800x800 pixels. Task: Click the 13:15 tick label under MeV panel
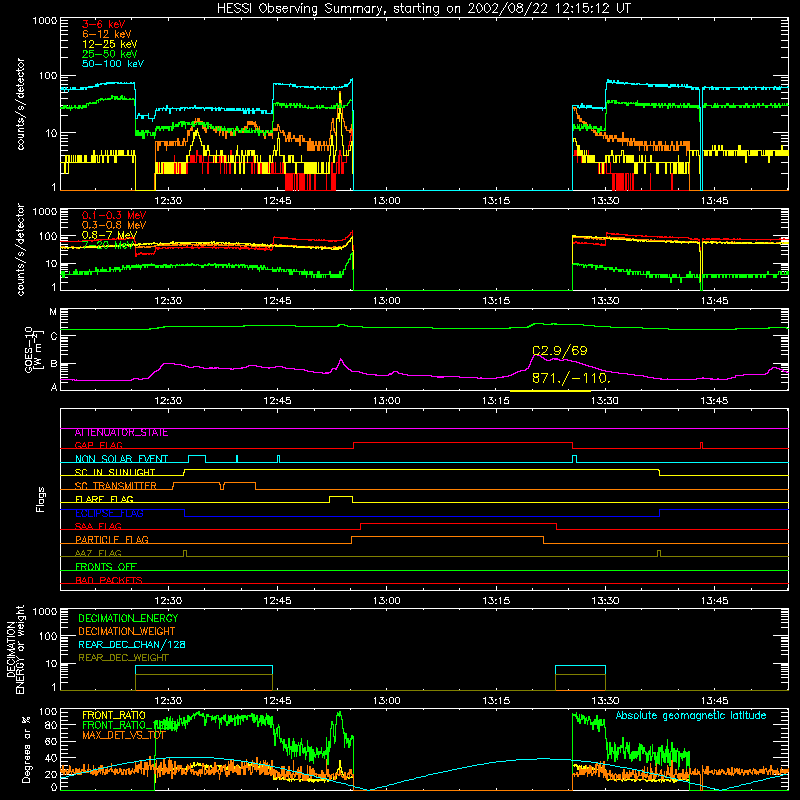[496, 301]
